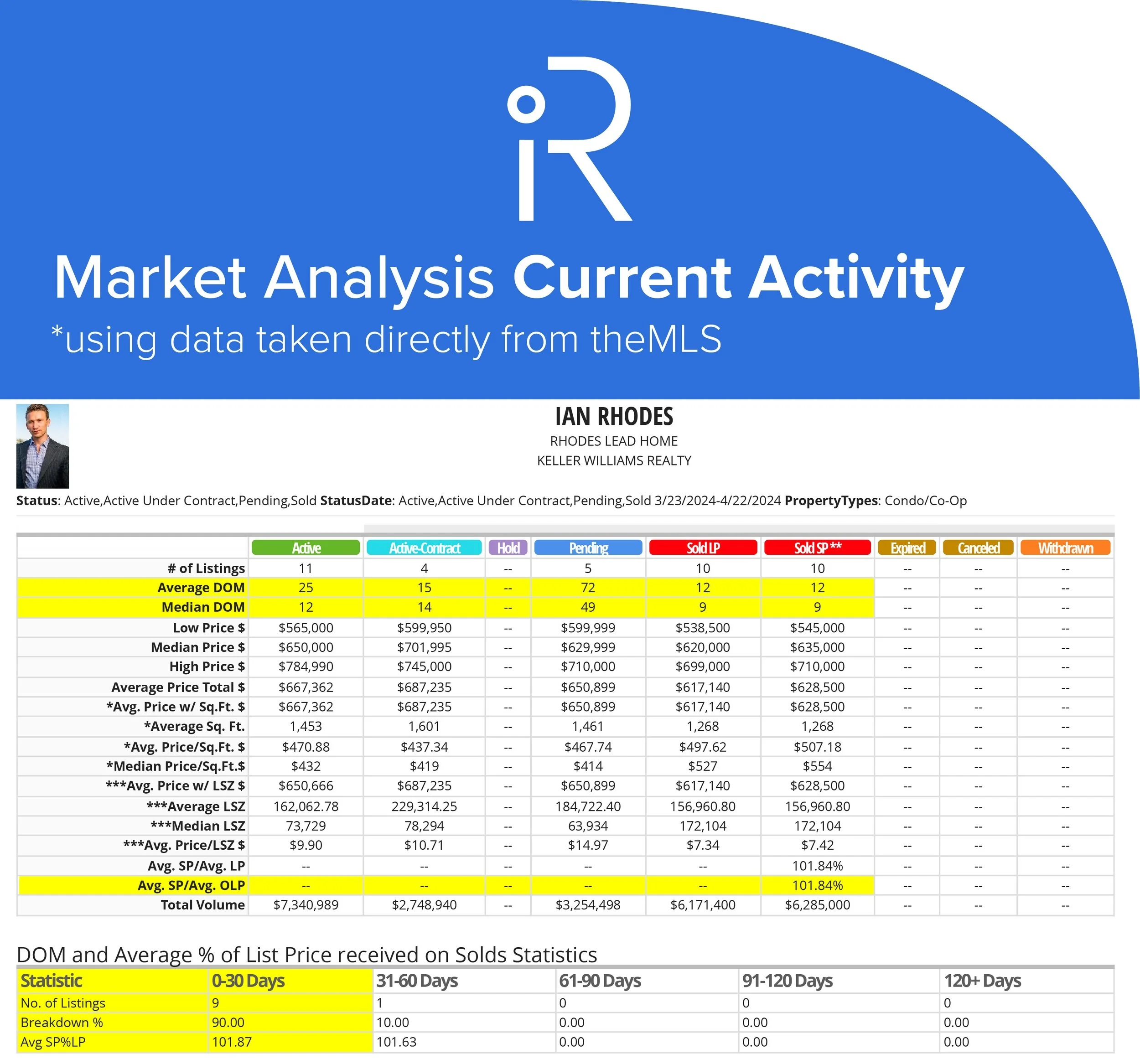The height and width of the screenshot is (1064, 1140).
Task: Click the Canceled status badge
Action: pos(978,547)
